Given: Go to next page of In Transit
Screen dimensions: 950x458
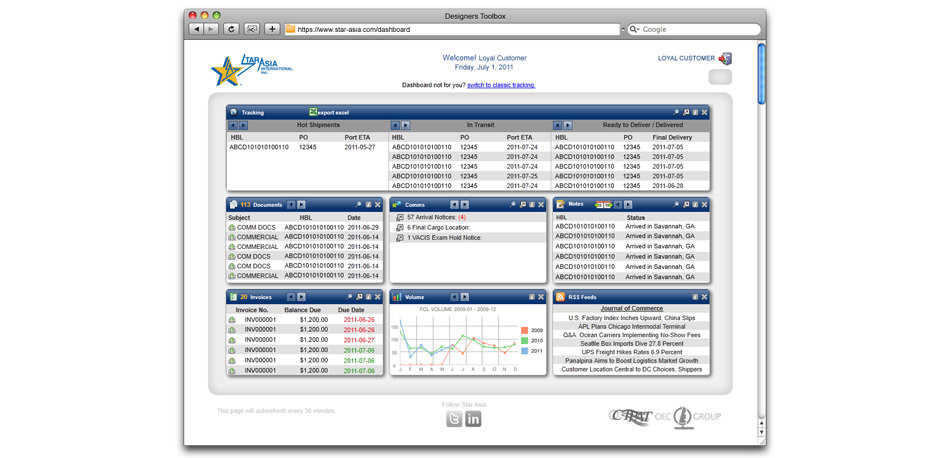Looking at the screenshot, I should 406,125.
